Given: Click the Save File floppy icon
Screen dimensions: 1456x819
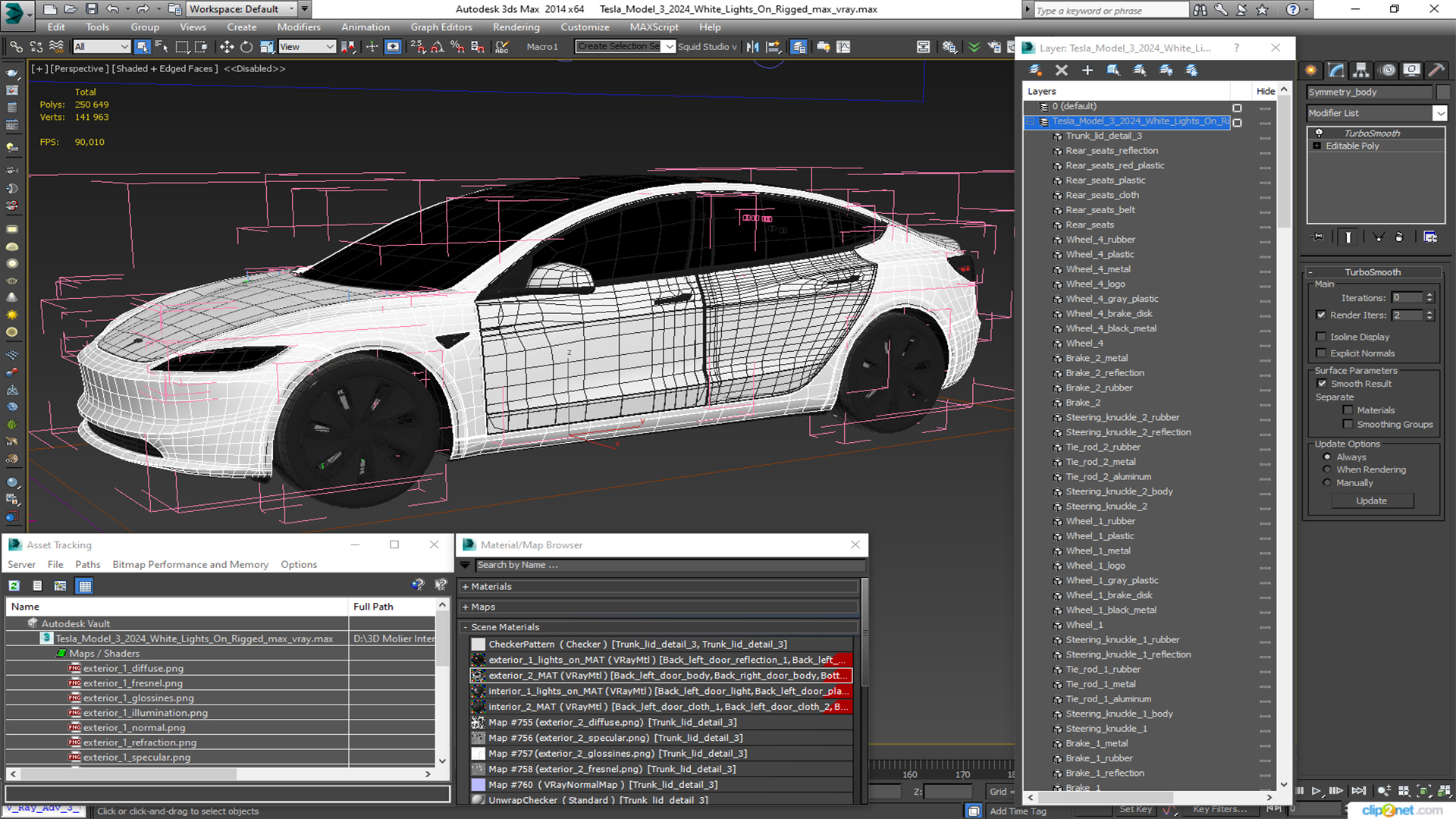Looking at the screenshot, I should [x=91, y=9].
